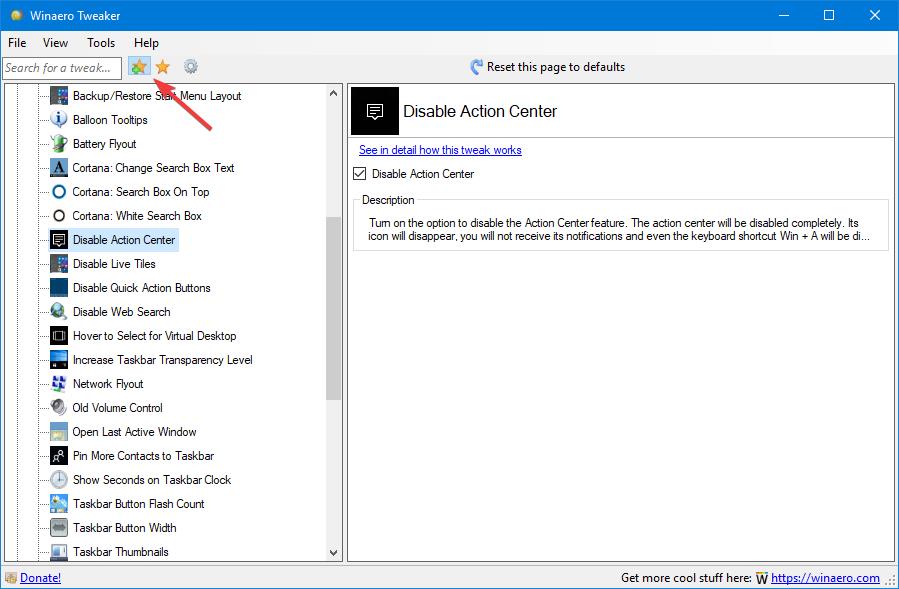Click the black circle icon for Cortana: White Search Box
Screen dimensions: 899x589
[58, 216]
